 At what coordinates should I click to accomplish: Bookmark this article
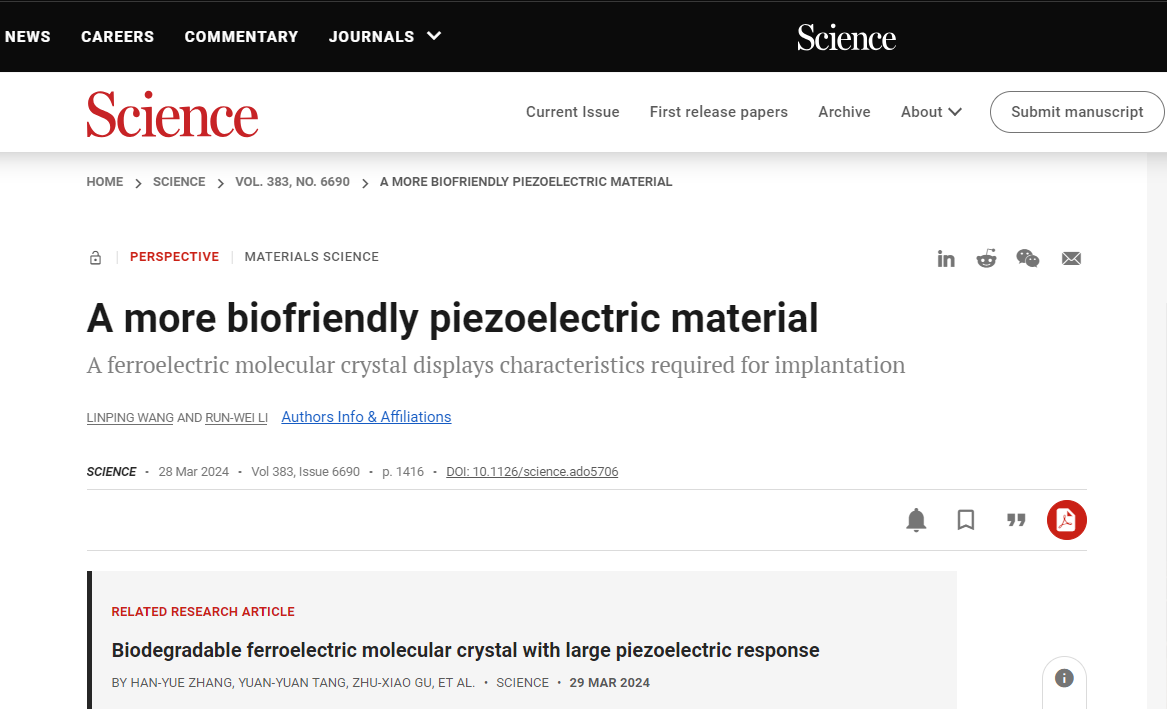pos(966,520)
